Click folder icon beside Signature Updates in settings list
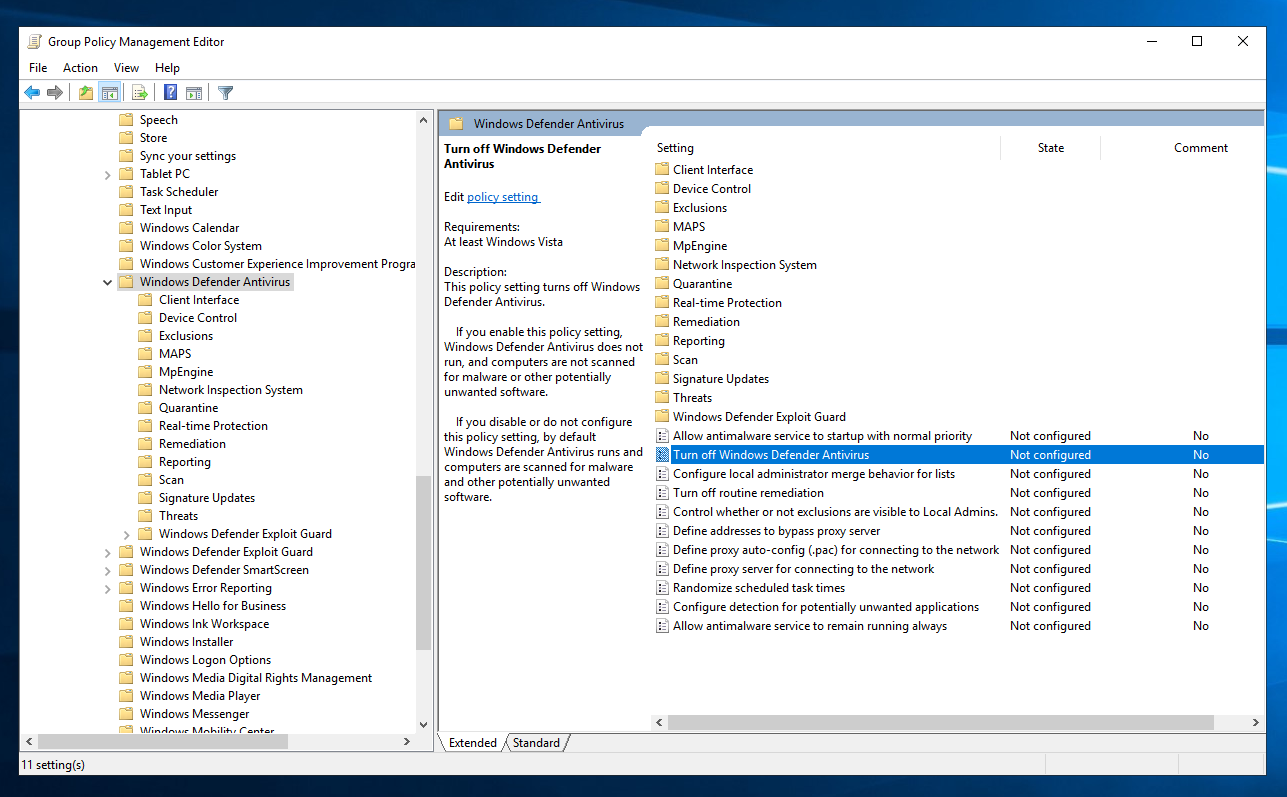The height and width of the screenshot is (797, 1287). click(x=662, y=379)
